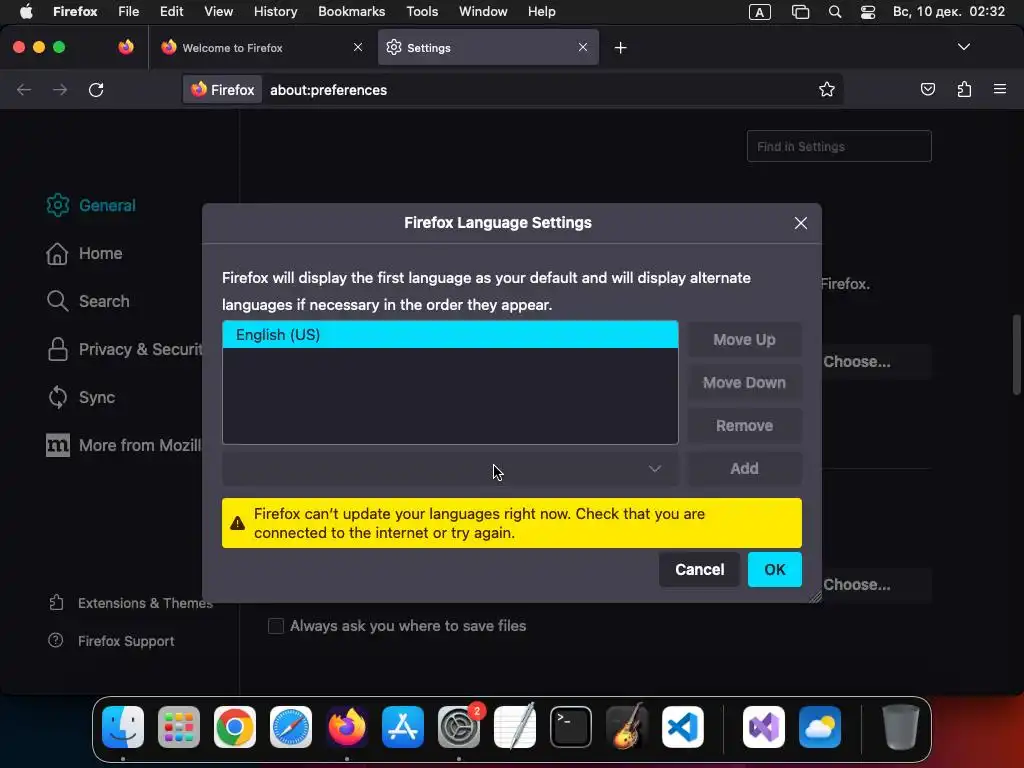Open Privacy & Security settings

pos(124,349)
